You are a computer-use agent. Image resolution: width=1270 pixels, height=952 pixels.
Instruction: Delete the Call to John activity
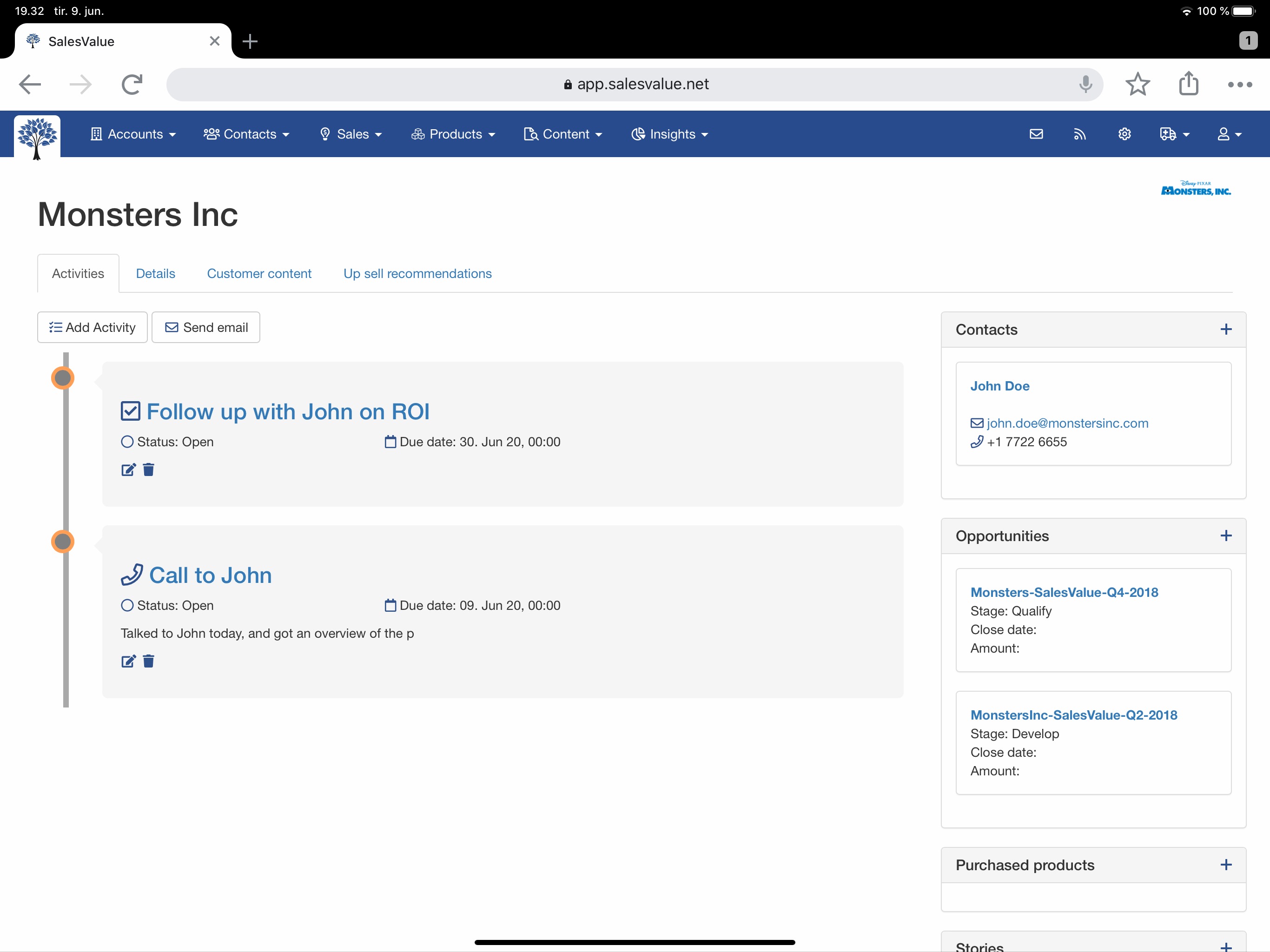click(149, 661)
